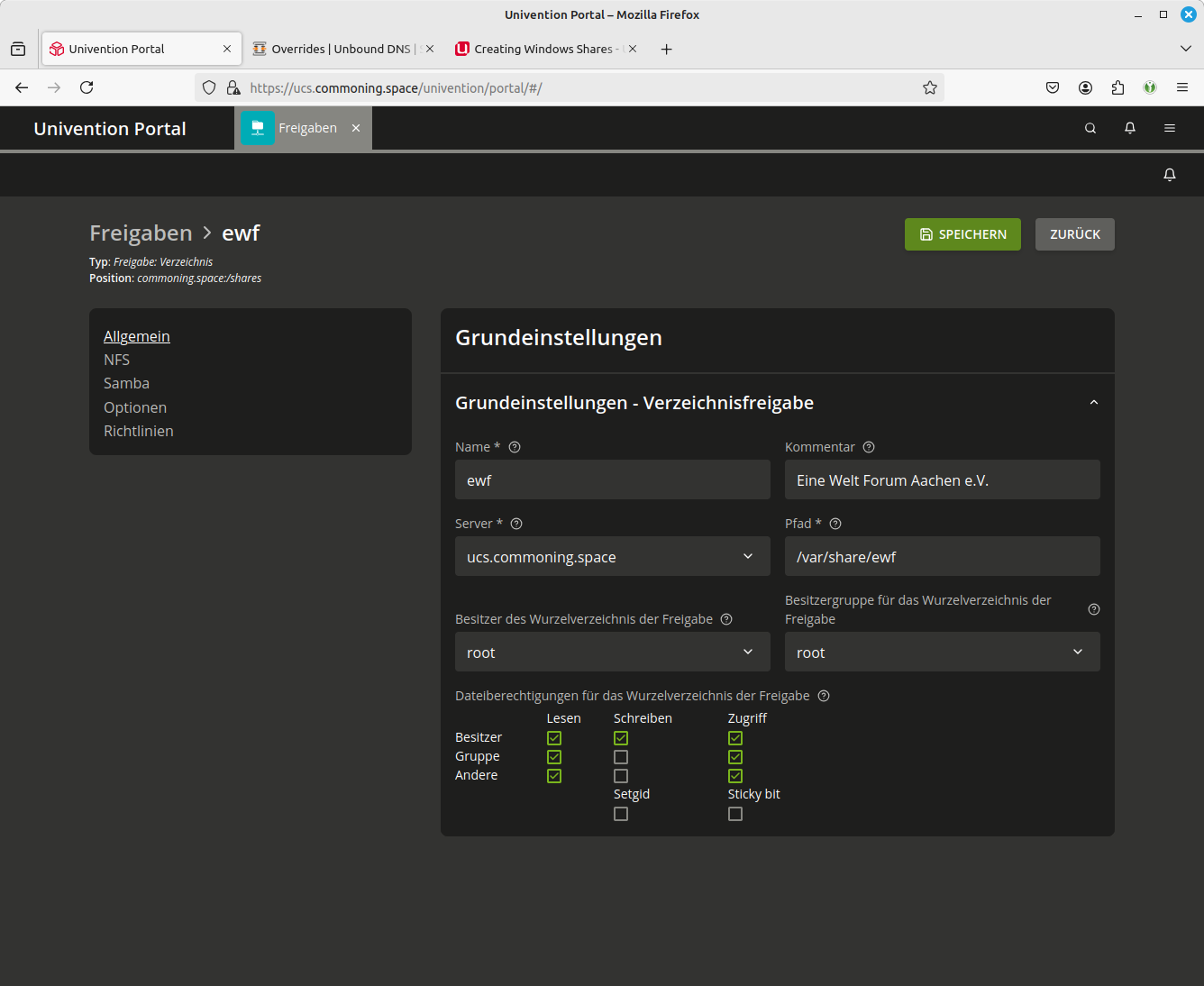Open the Richtlinien section

139,431
